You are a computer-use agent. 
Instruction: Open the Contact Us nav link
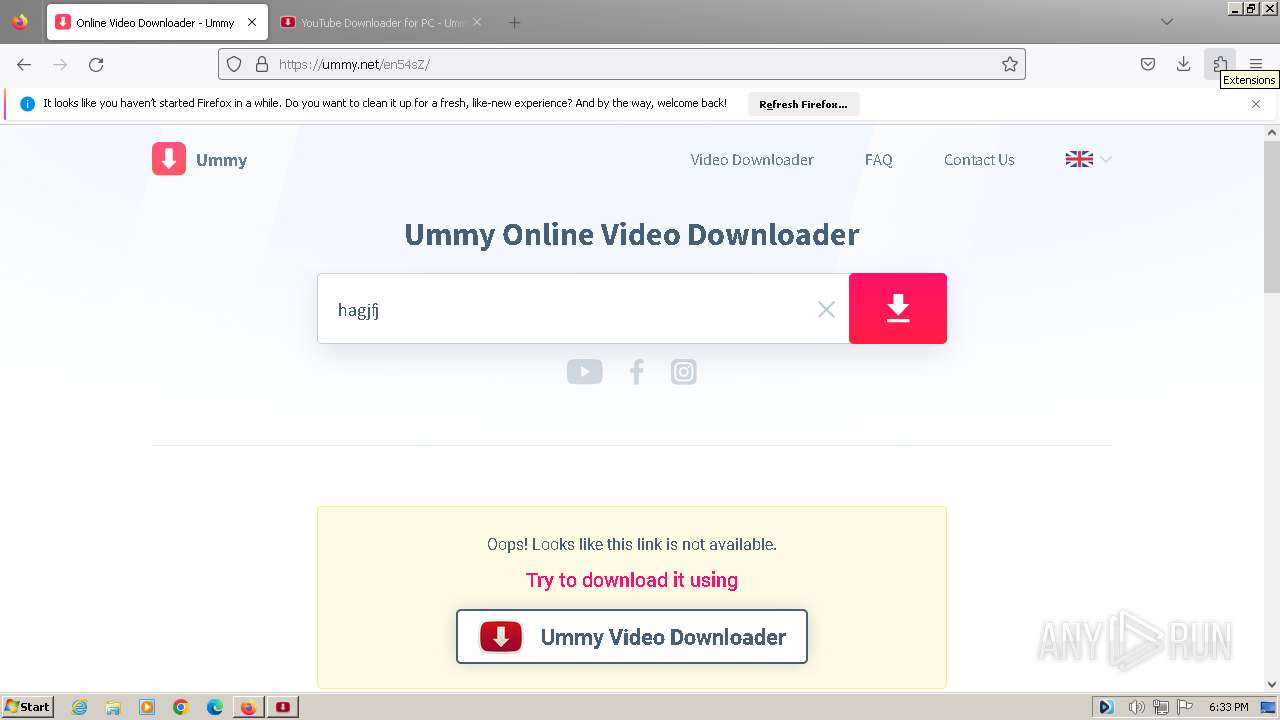pyautogui.click(x=979, y=159)
